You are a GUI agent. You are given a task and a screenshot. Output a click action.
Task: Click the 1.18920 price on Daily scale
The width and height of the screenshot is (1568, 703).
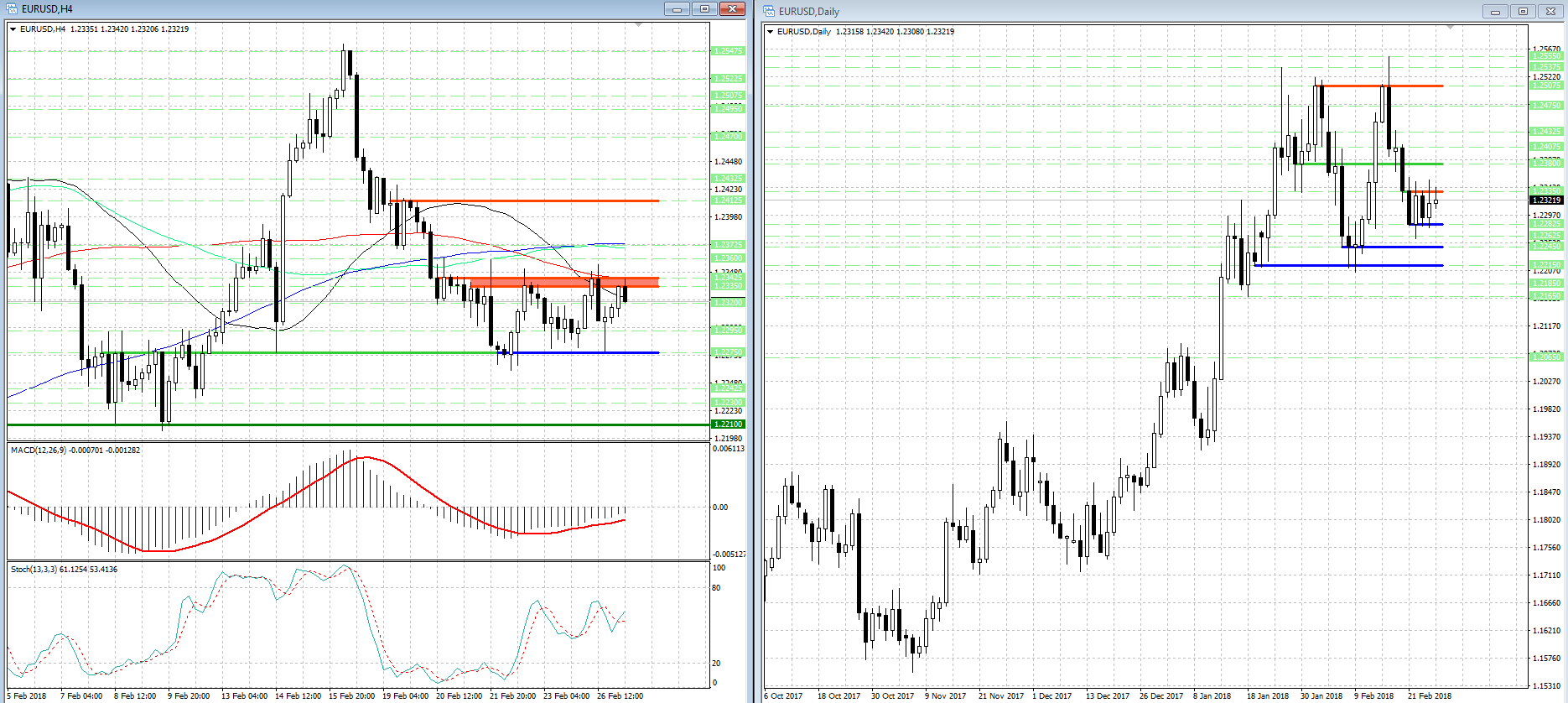click(1546, 464)
